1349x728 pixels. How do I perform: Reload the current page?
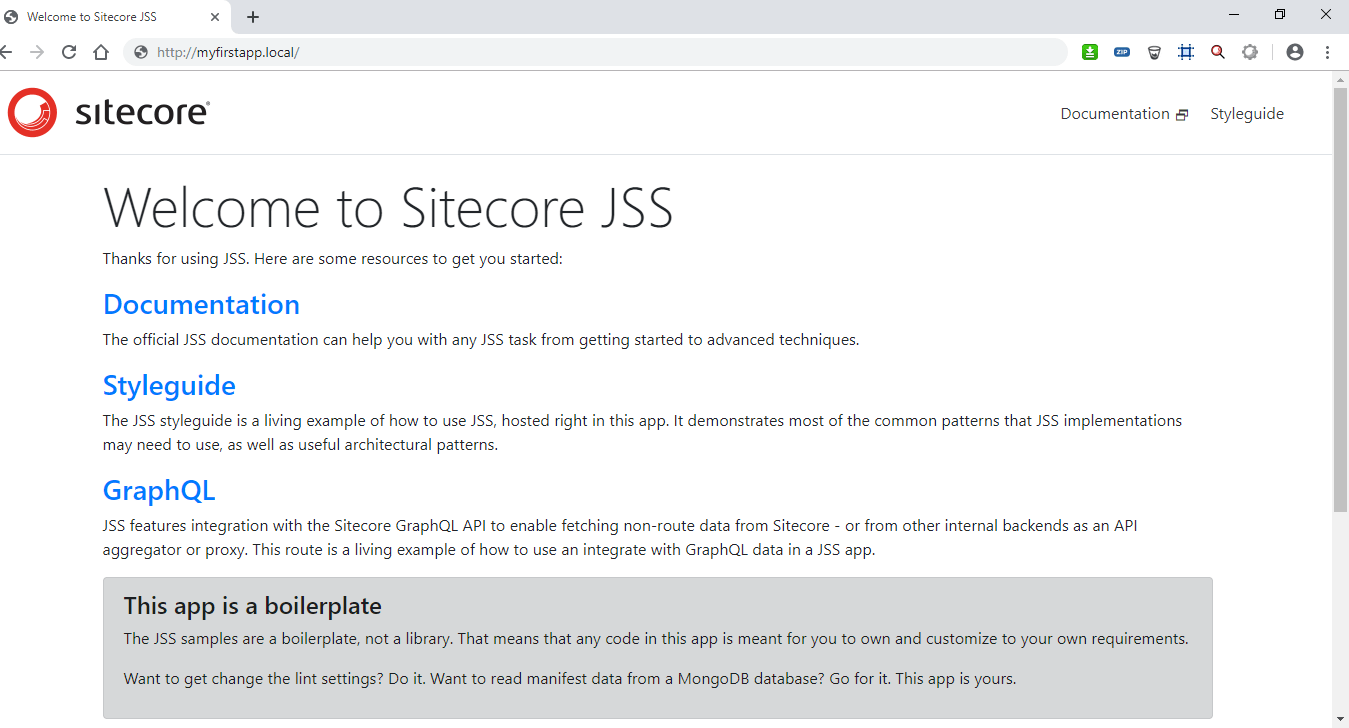(x=69, y=52)
